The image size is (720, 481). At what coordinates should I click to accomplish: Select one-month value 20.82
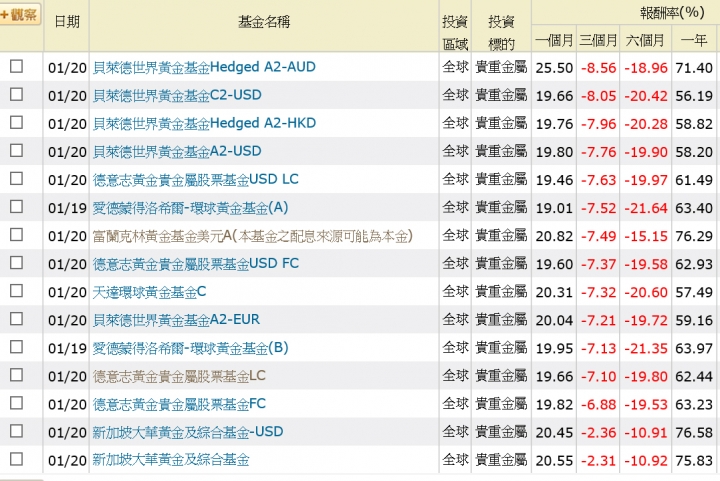[554, 236]
